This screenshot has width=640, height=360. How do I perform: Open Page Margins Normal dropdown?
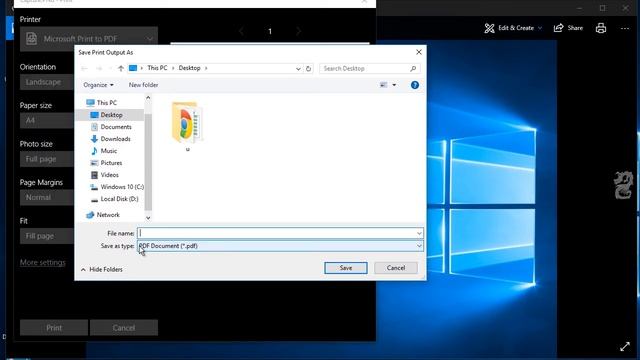pyautogui.click(x=47, y=197)
